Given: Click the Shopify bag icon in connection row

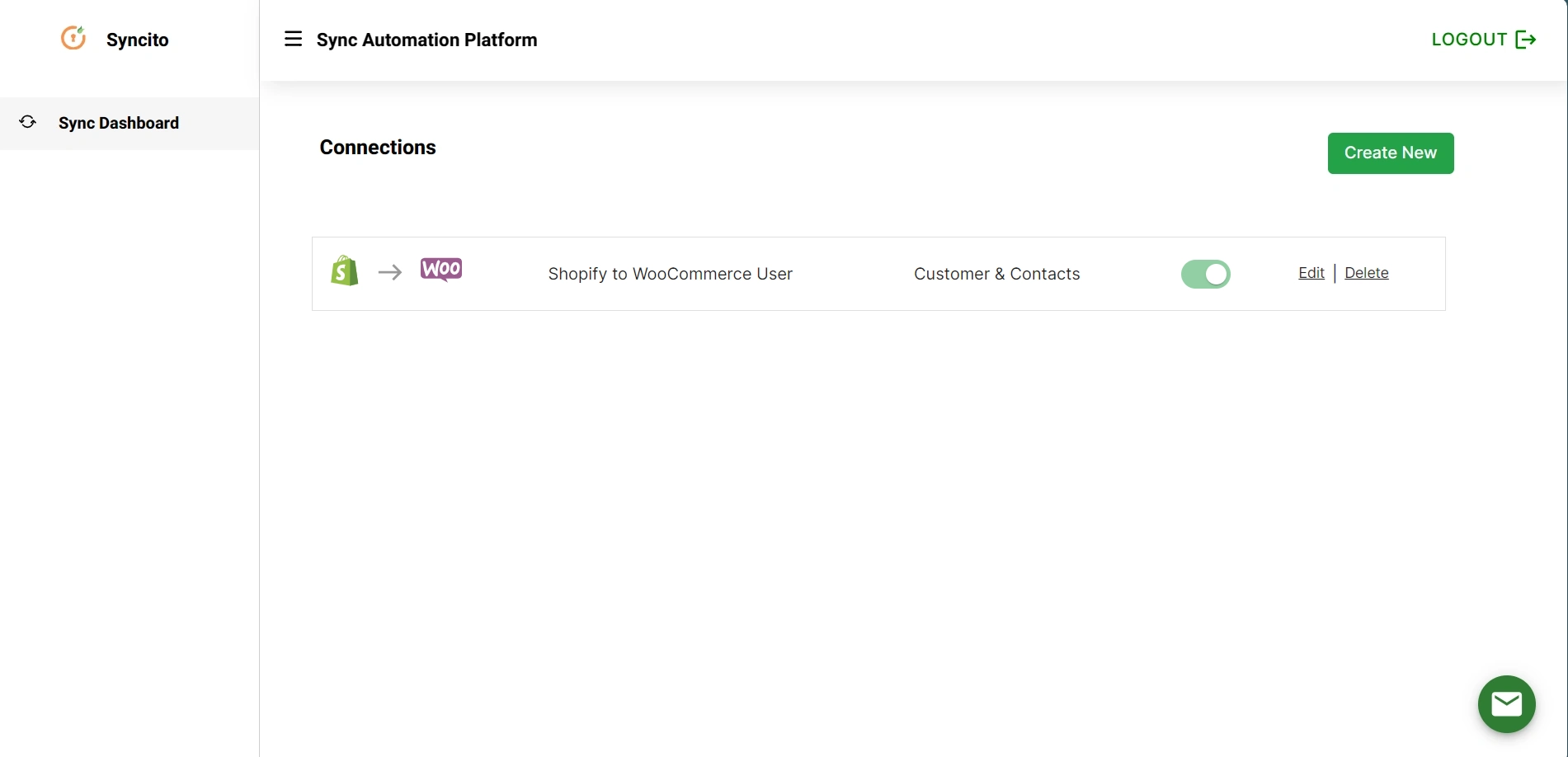Looking at the screenshot, I should pyautogui.click(x=344, y=270).
